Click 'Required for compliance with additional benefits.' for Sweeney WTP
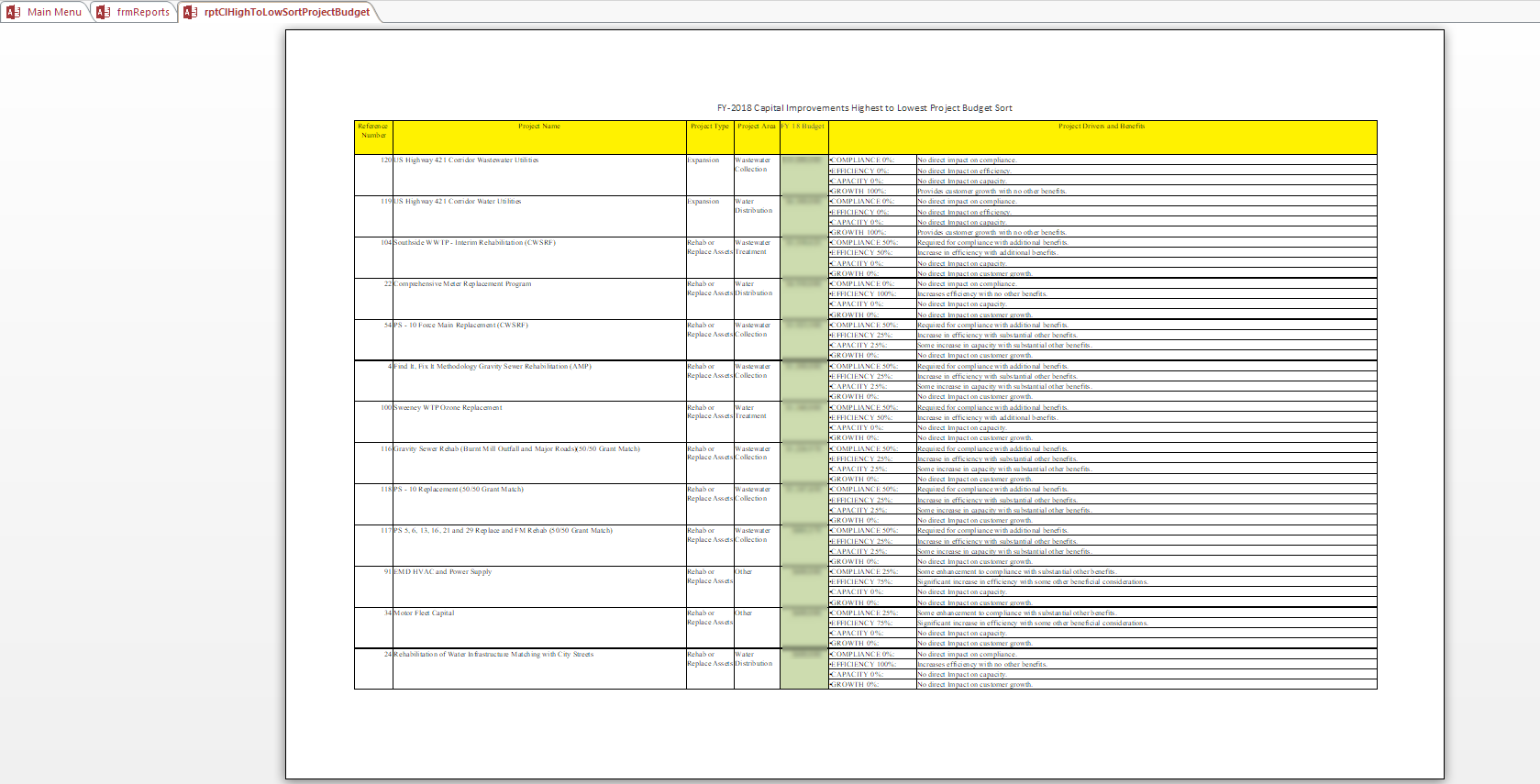Viewport: 1540px width, 784px height. pyautogui.click(x=993, y=408)
